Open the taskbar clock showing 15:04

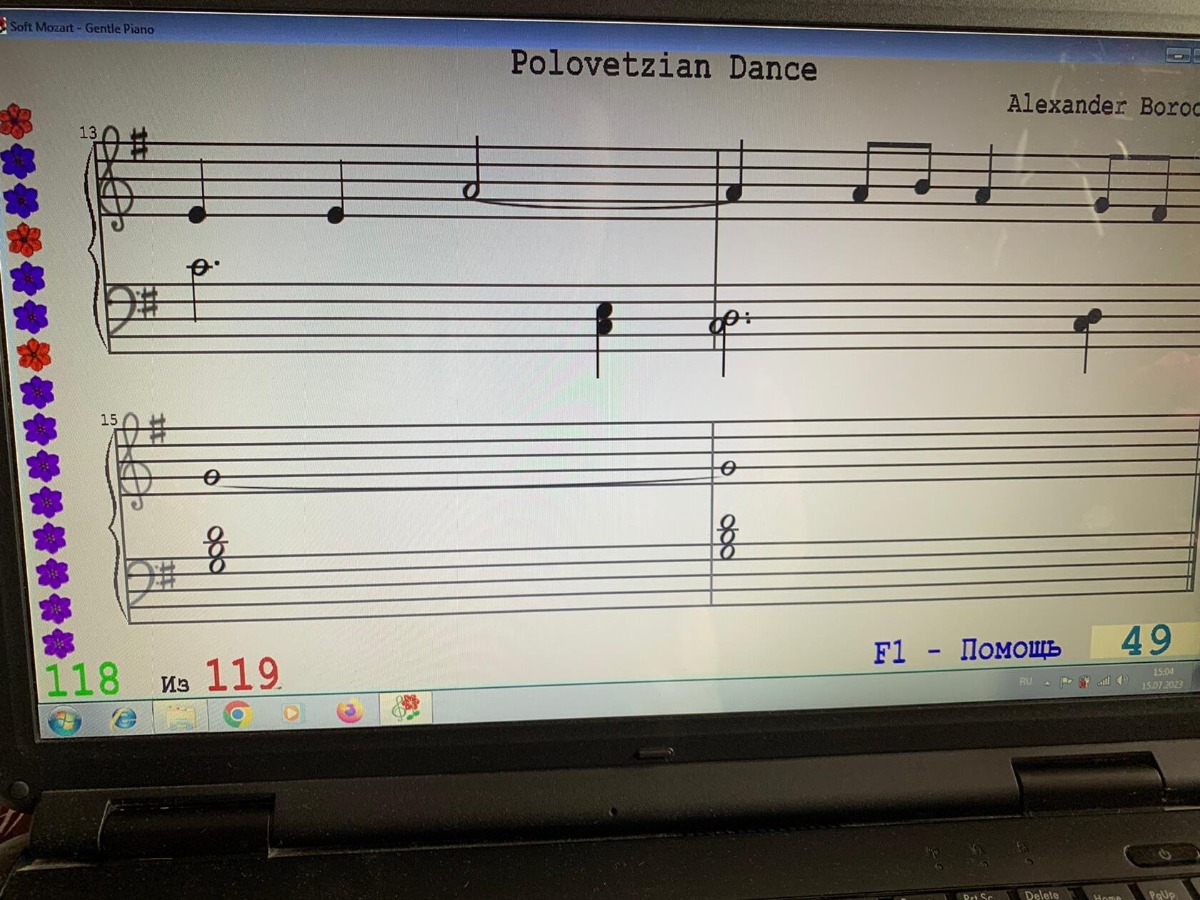pos(1163,679)
